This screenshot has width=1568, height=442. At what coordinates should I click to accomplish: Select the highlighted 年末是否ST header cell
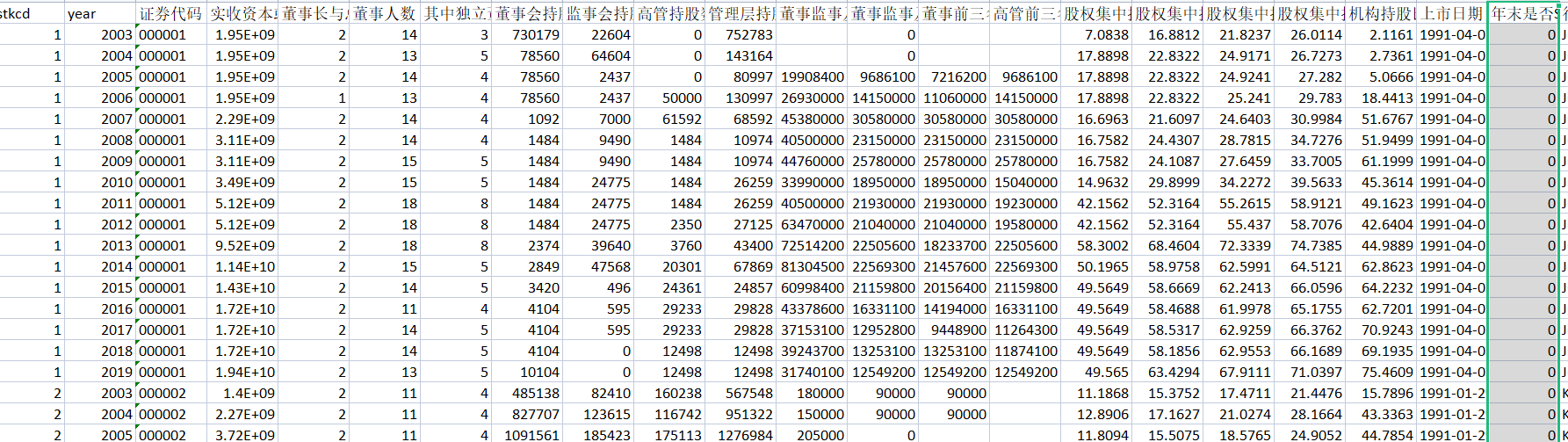click(1523, 13)
